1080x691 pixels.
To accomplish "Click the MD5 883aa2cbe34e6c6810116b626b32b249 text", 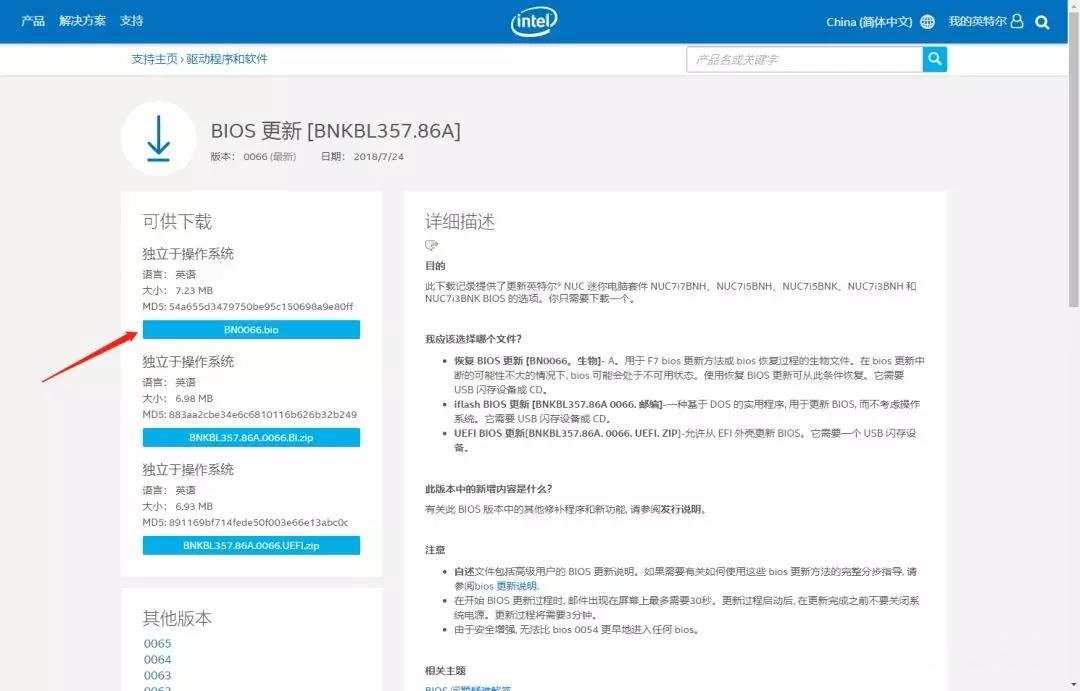I will 249,415.
